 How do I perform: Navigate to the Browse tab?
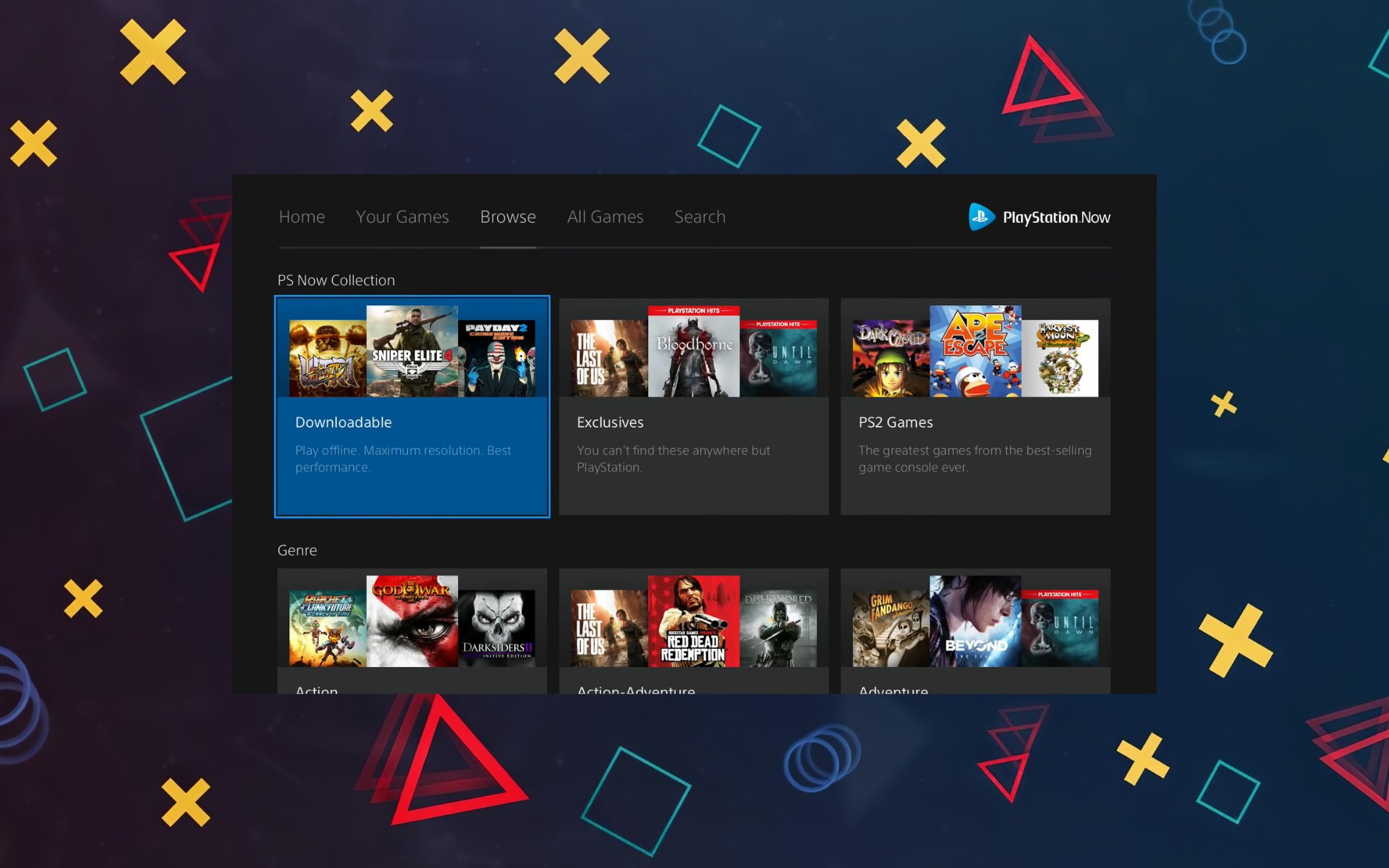pyautogui.click(x=506, y=216)
